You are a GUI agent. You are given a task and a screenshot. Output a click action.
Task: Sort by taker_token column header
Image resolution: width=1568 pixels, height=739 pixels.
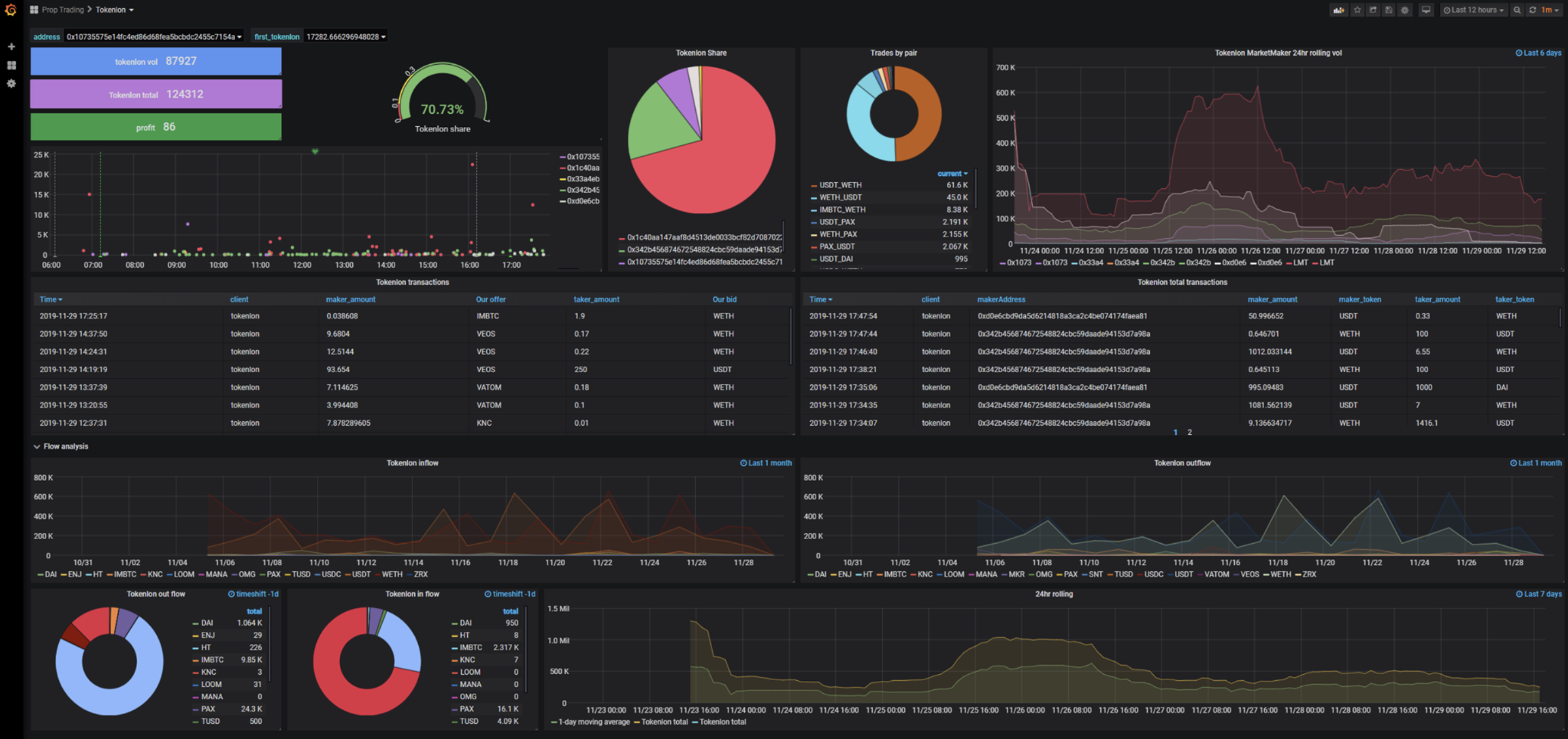[x=1515, y=299]
